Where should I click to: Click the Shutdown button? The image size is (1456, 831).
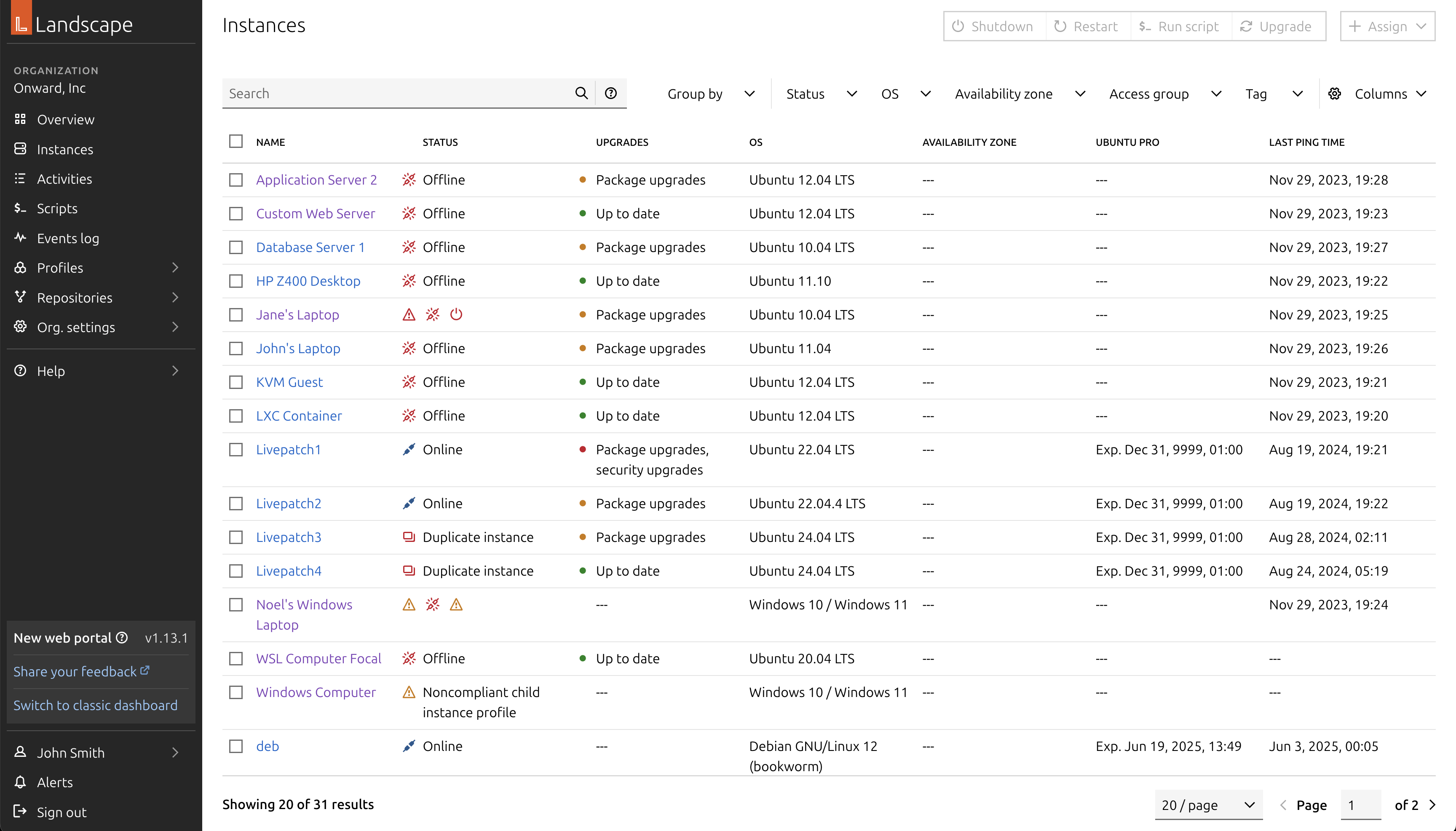pyautogui.click(x=994, y=26)
